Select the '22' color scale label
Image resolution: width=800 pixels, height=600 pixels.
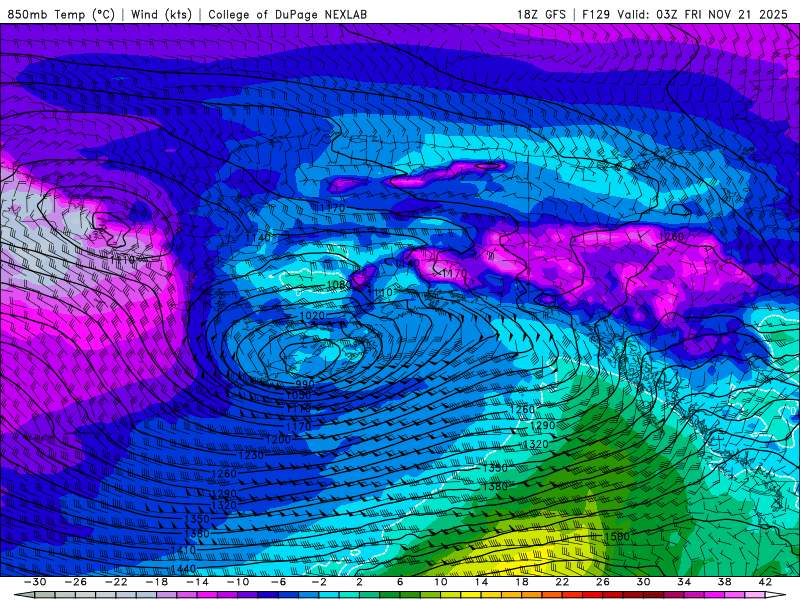point(562,582)
